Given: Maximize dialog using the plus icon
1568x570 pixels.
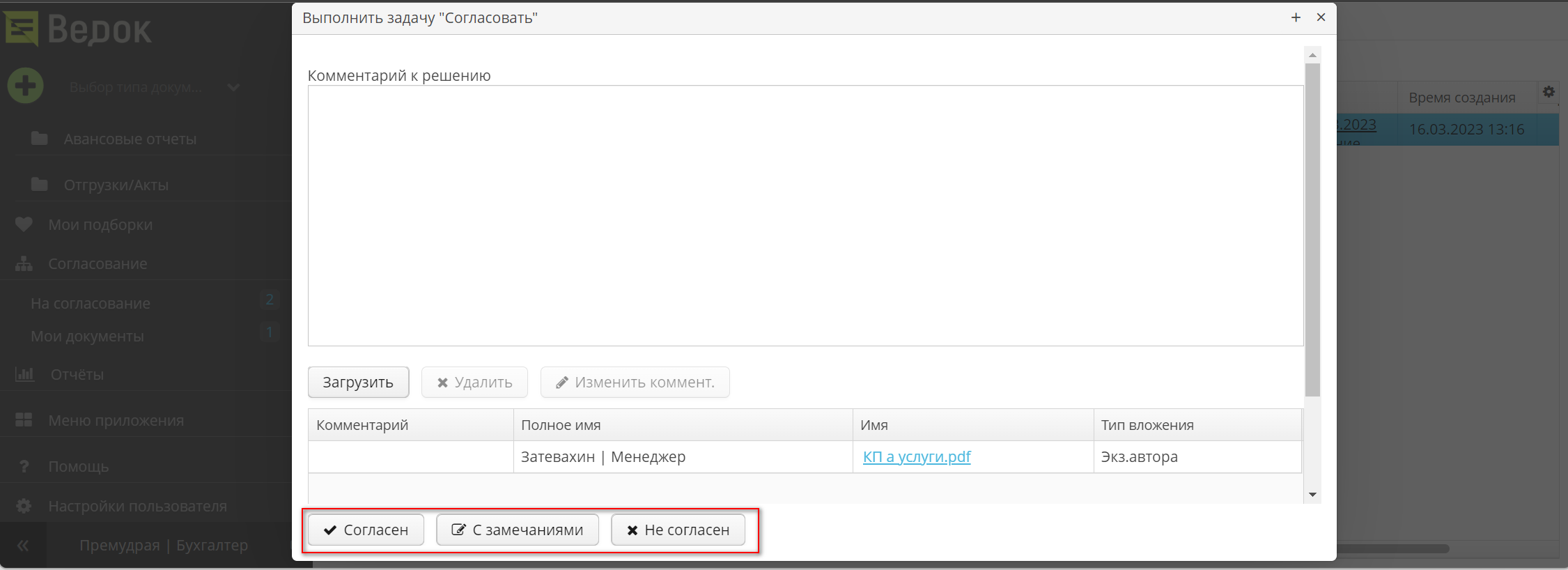Looking at the screenshot, I should pyautogui.click(x=1296, y=17).
